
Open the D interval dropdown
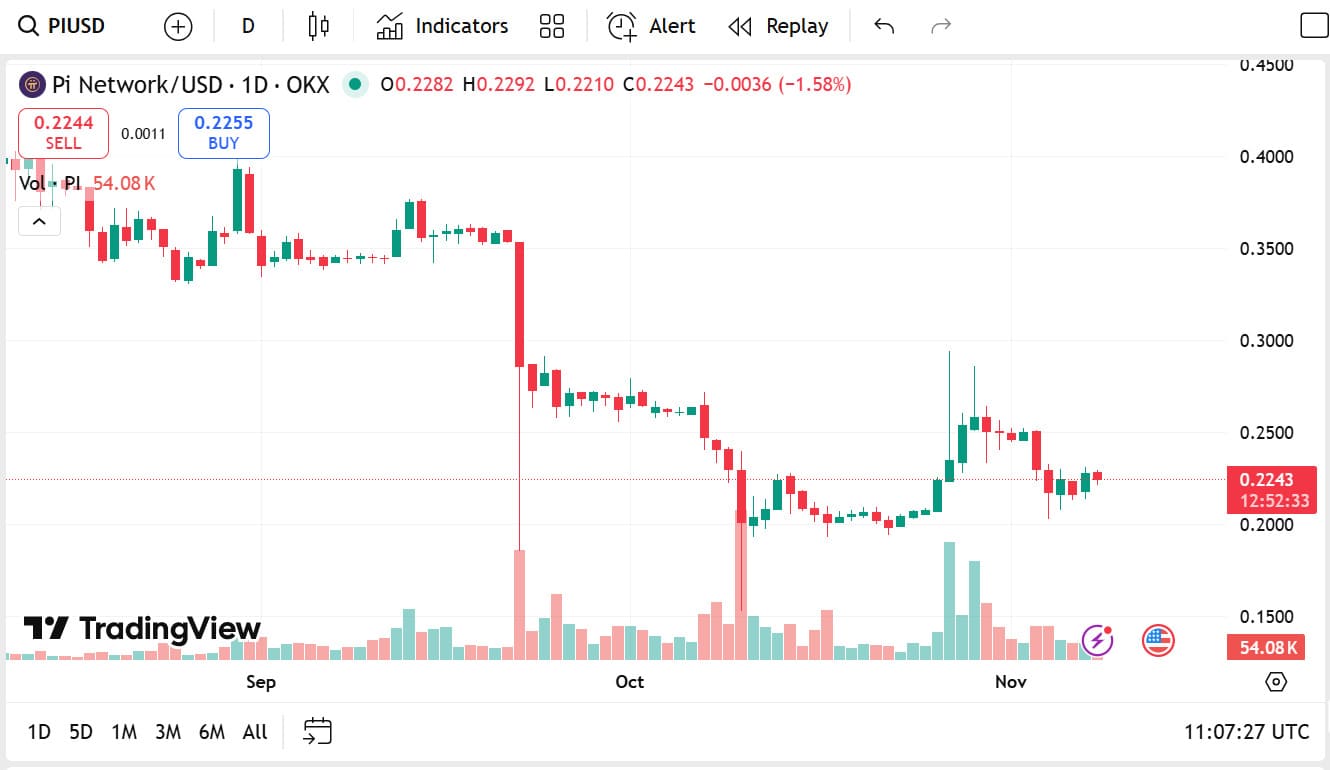(248, 26)
